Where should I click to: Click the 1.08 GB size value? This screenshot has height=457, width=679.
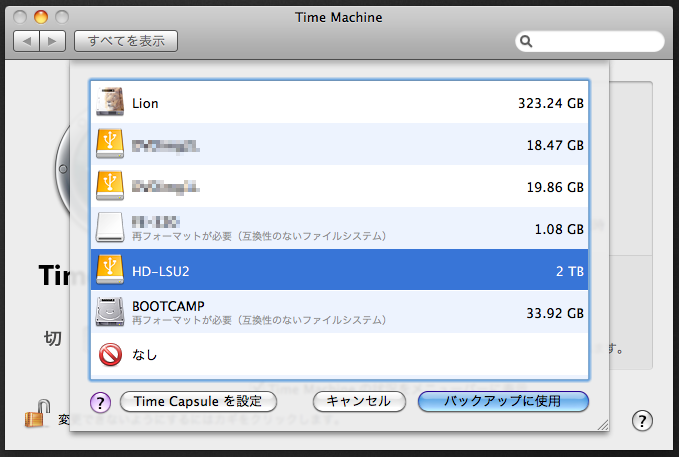click(x=559, y=229)
